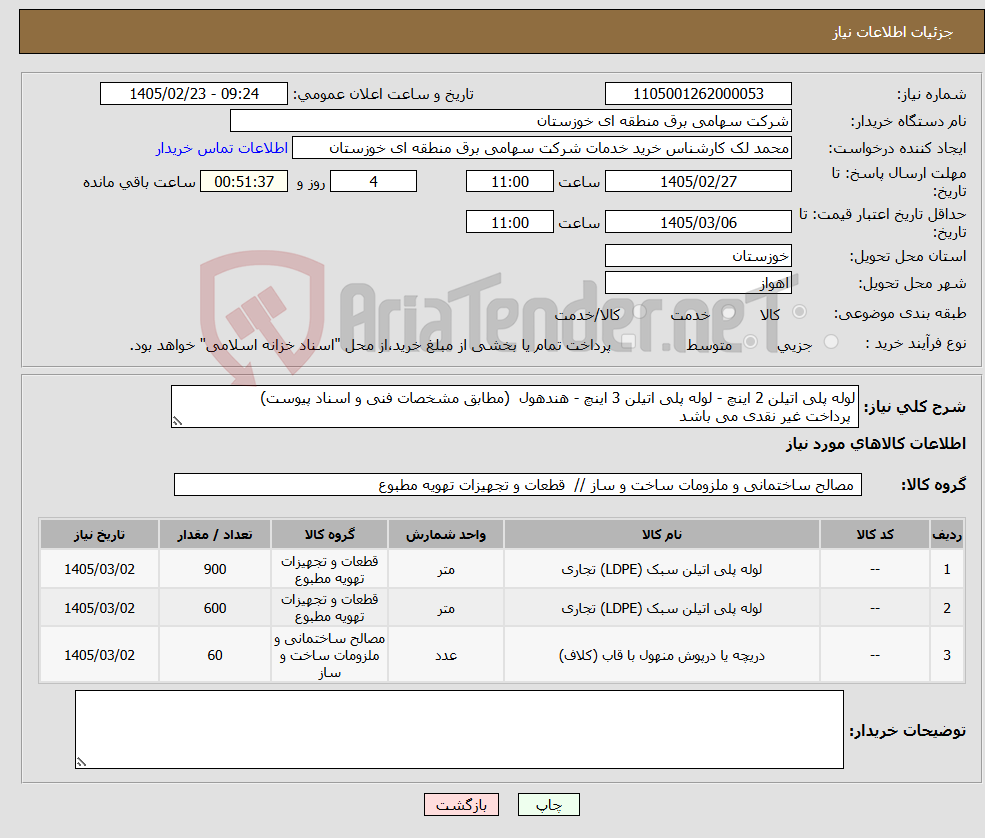This screenshot has width=985, height=838.
Task: Click the واحد شمارش column header
Action: pyautogui.click(x=445, y=535)
